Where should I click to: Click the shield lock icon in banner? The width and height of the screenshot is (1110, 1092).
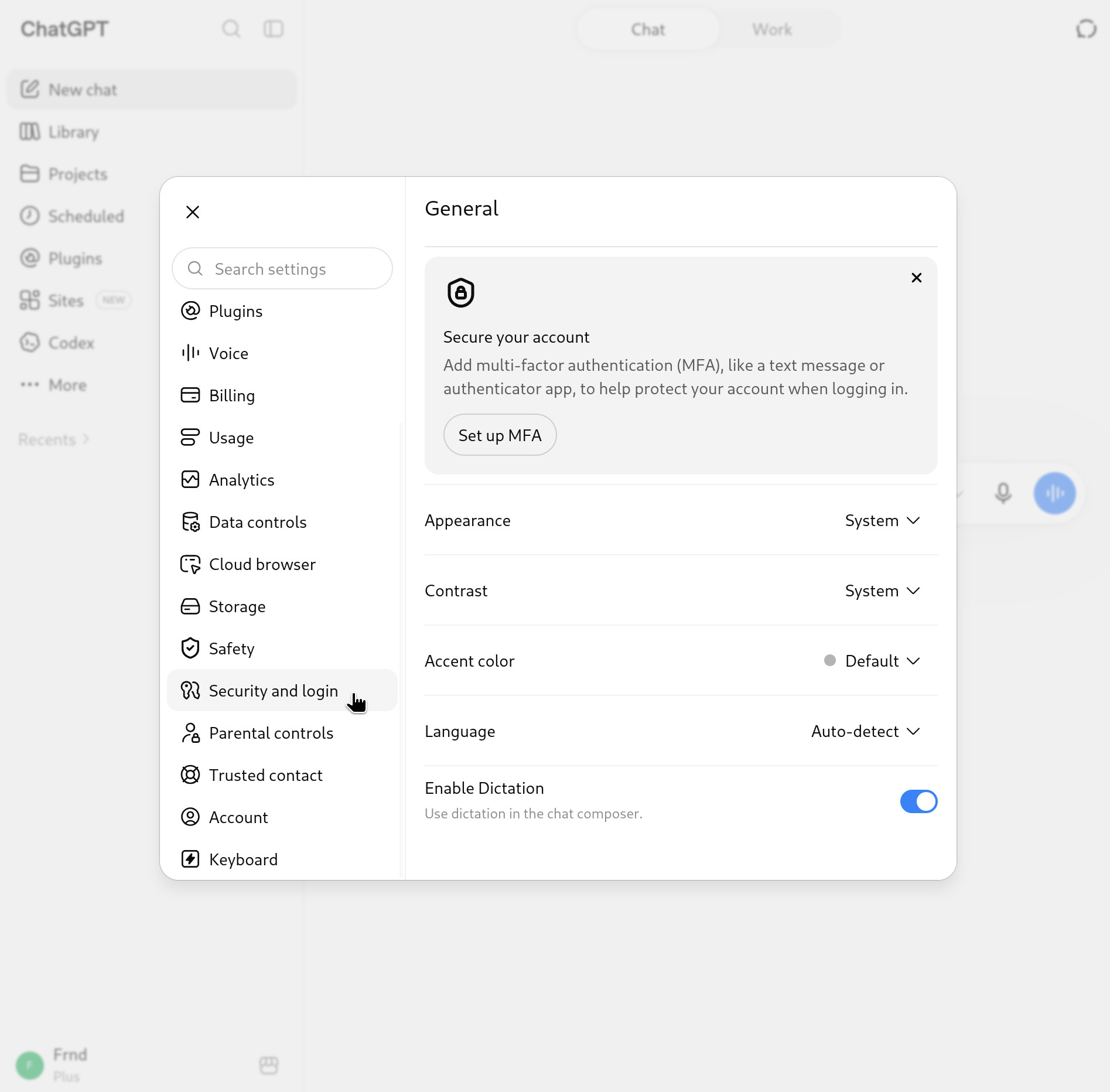pyautogui.click(x=461, y=292)
